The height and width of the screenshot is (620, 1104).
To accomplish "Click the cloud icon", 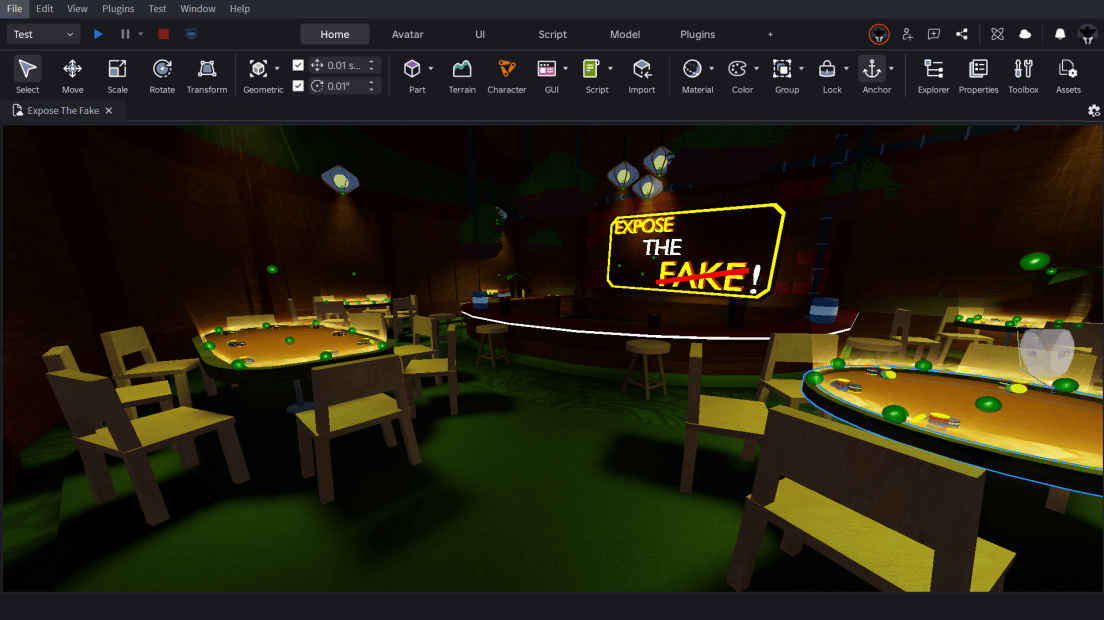I will pos(1025,34).
